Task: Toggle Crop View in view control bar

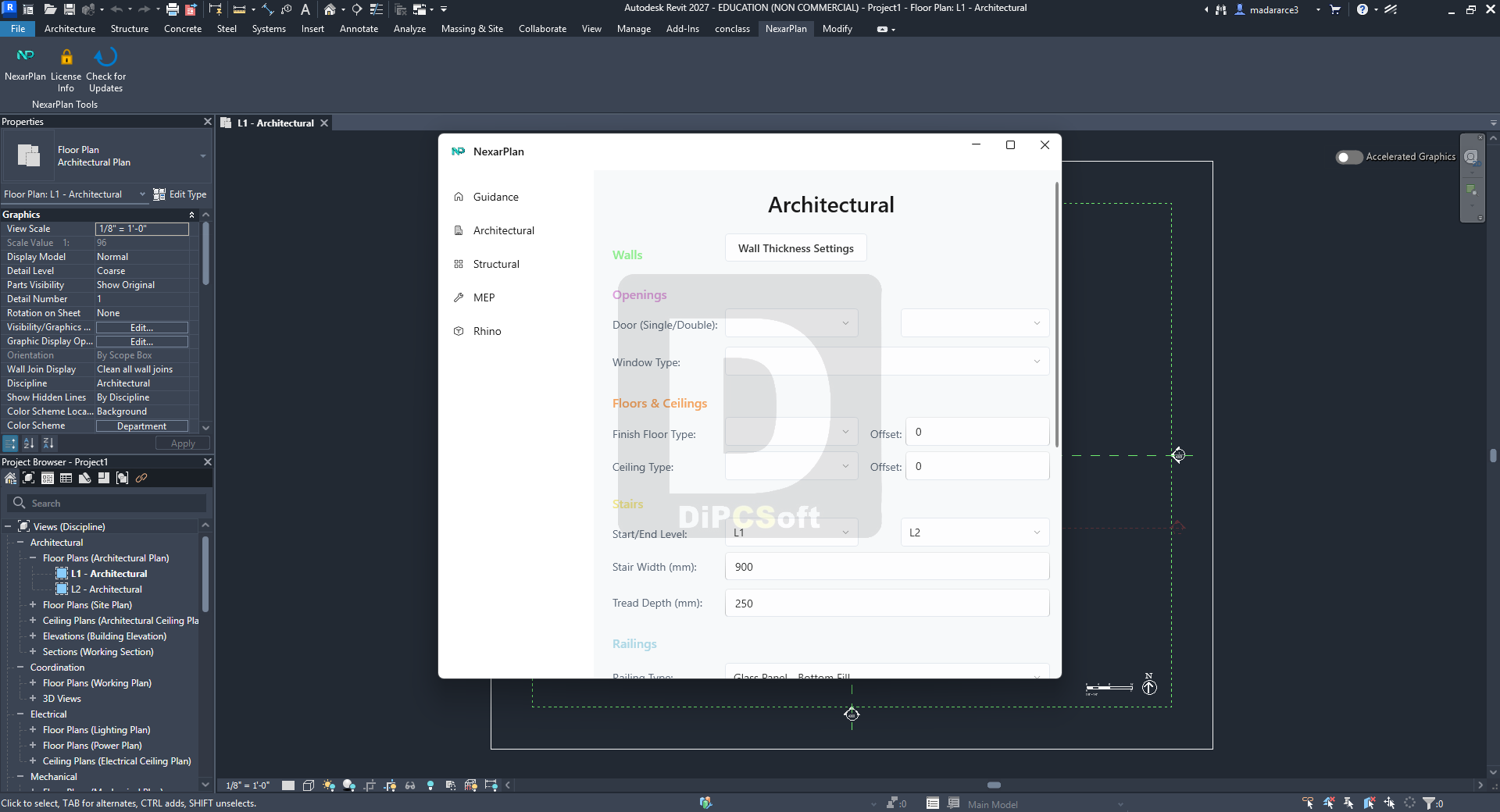Action: pyautogui.click(x=370, y=785)
